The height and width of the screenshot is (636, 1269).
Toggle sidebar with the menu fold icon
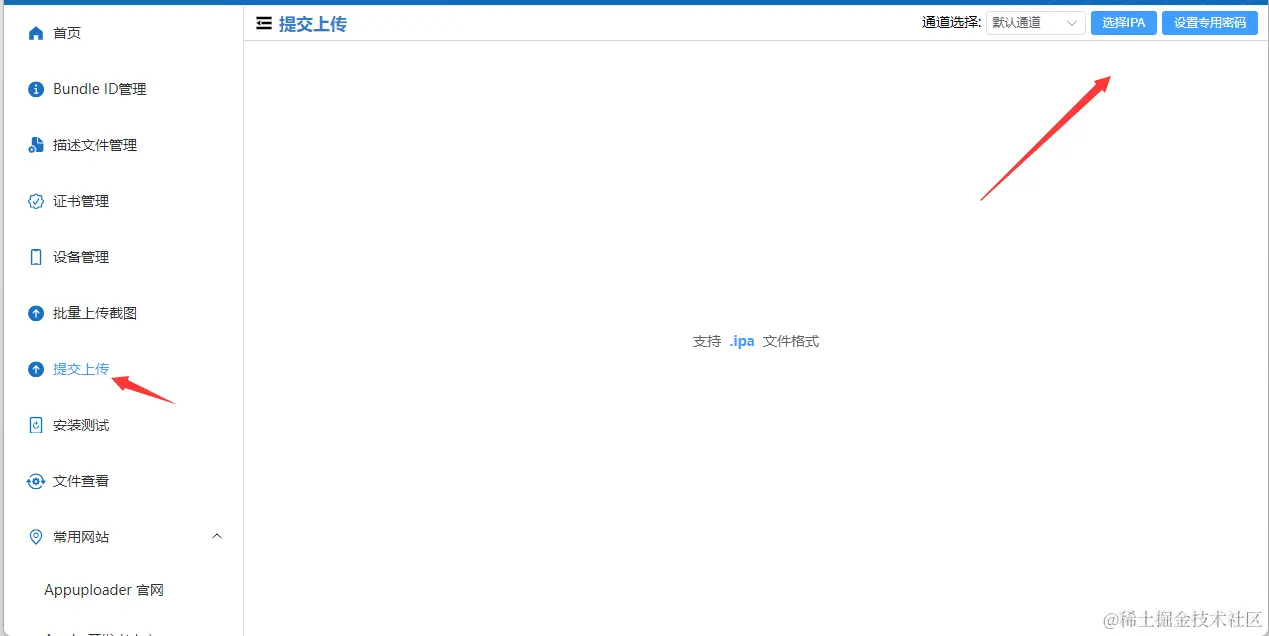click(x=264, y=23)
